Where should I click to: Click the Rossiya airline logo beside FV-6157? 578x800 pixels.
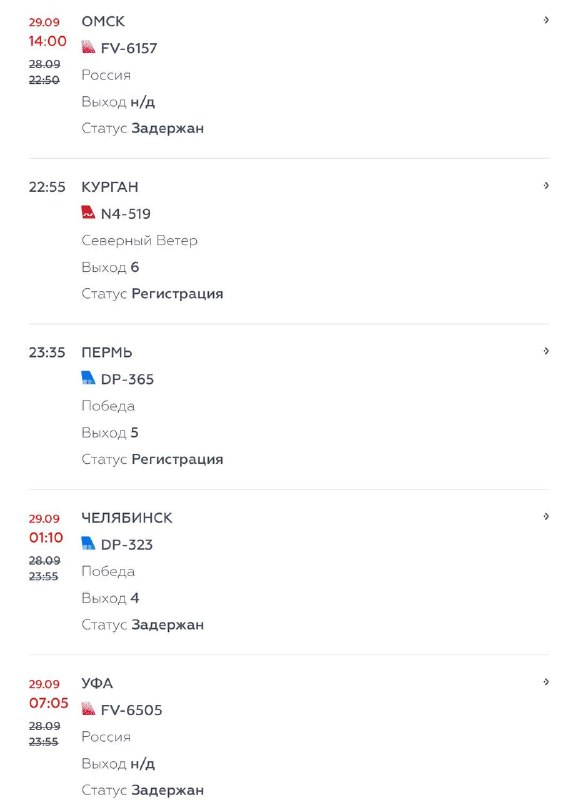pyautogui.click(x=88, y=47)
